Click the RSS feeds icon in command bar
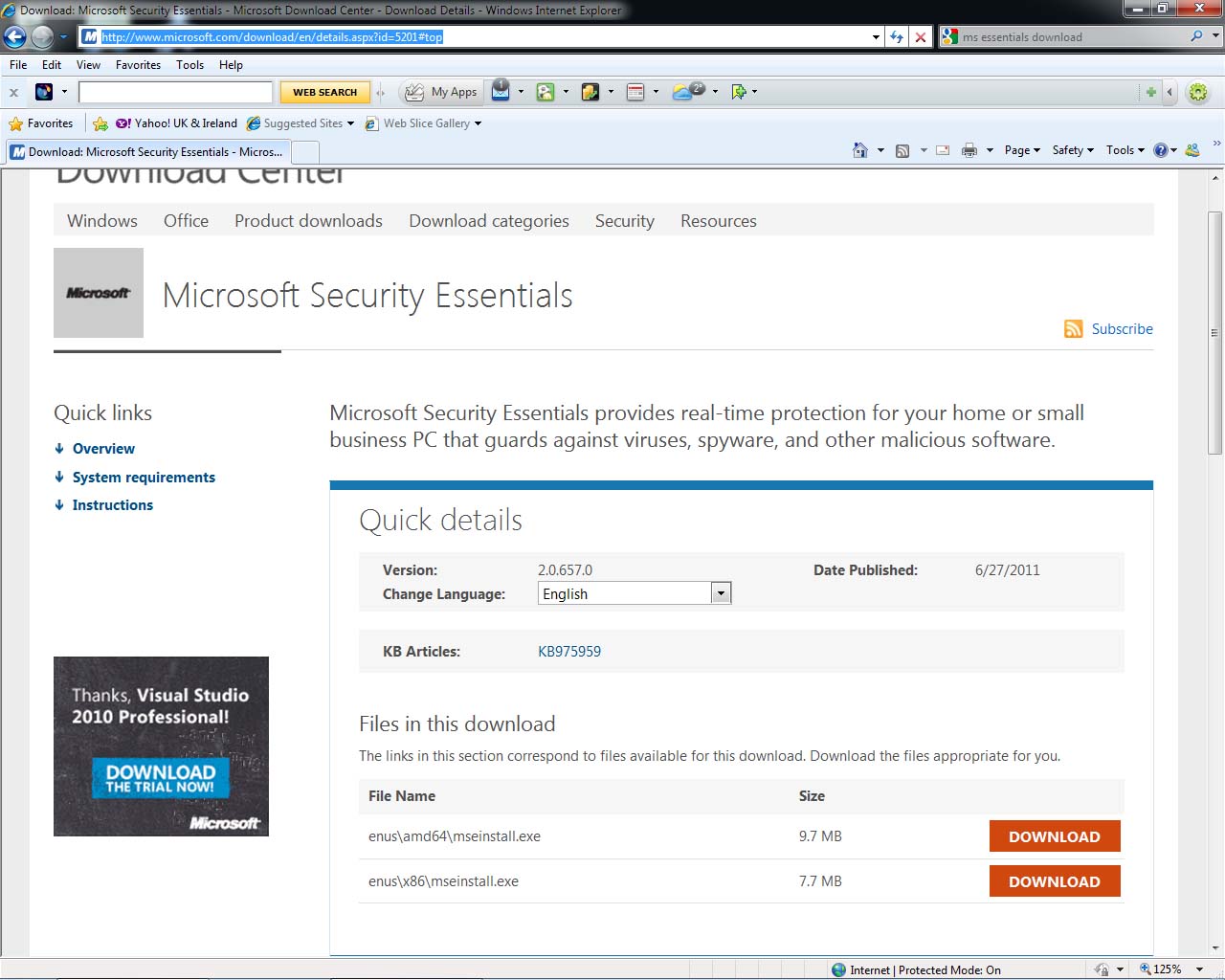 pyautogui.click(x=902, y=150)
